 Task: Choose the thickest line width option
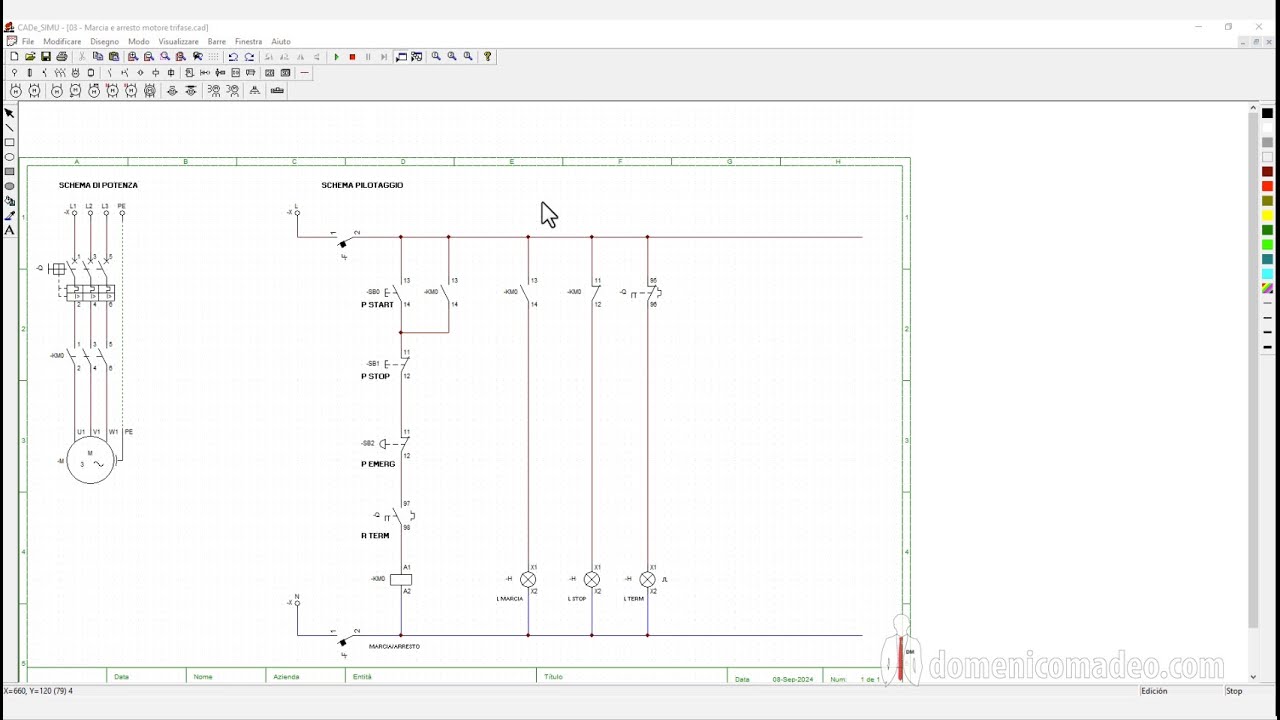(x=1267, y=347)
